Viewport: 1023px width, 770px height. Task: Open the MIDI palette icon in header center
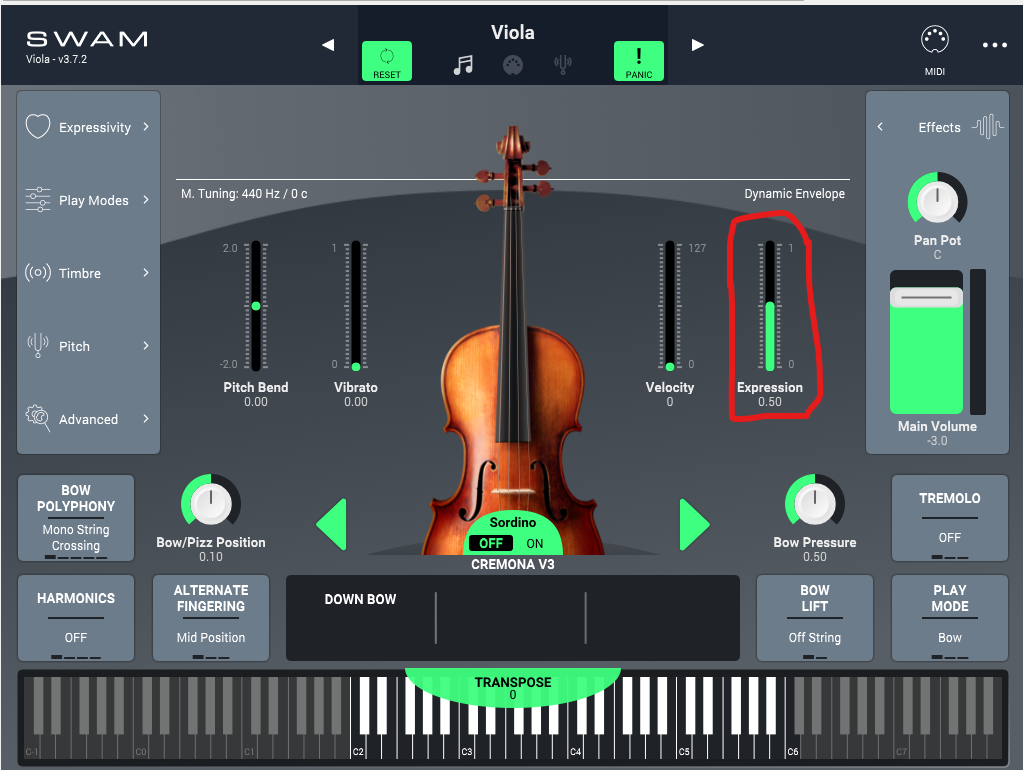513,65
